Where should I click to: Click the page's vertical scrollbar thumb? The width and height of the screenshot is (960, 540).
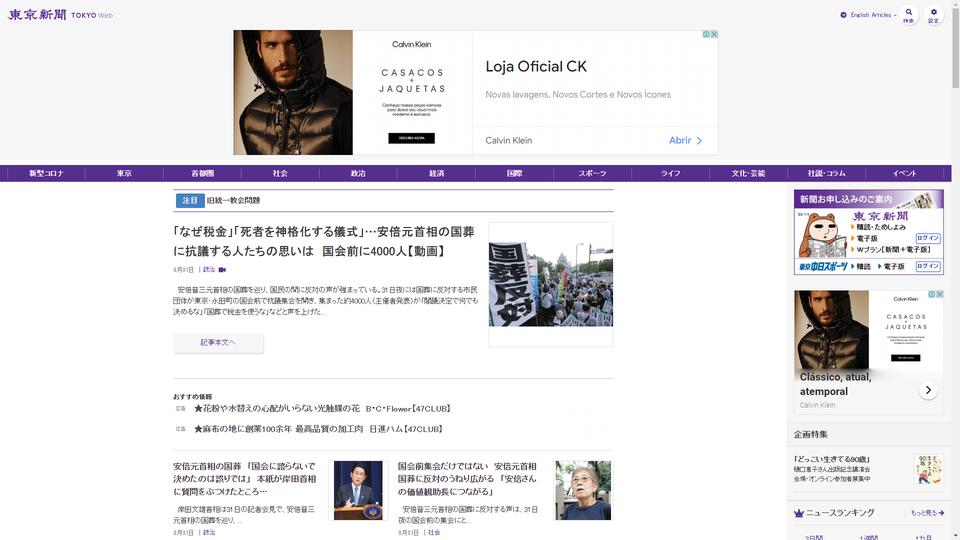tap(955, 48)
